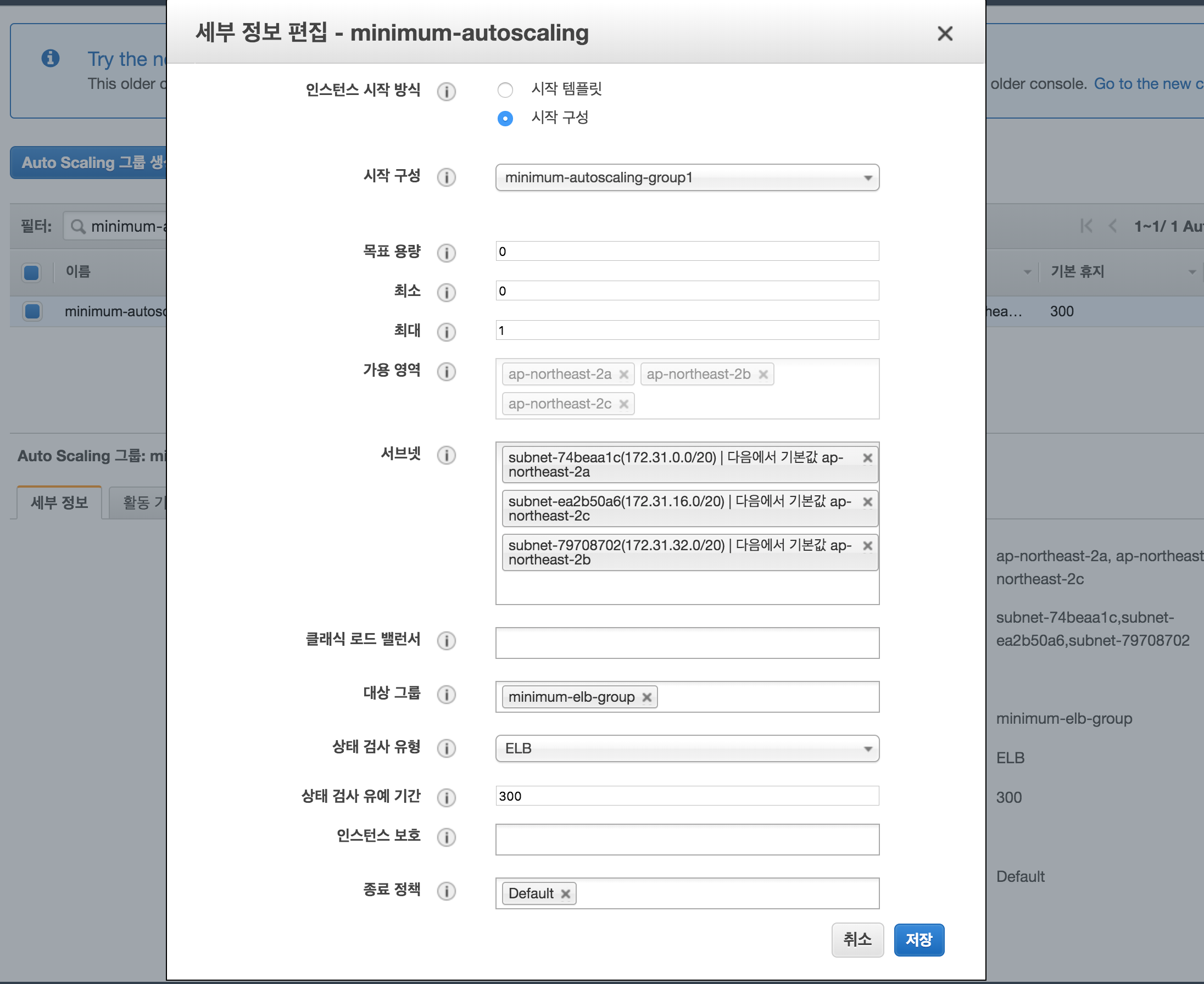1204x984 pixels.
Task: Click 저장 button to save
Action: tap(919, 940)
